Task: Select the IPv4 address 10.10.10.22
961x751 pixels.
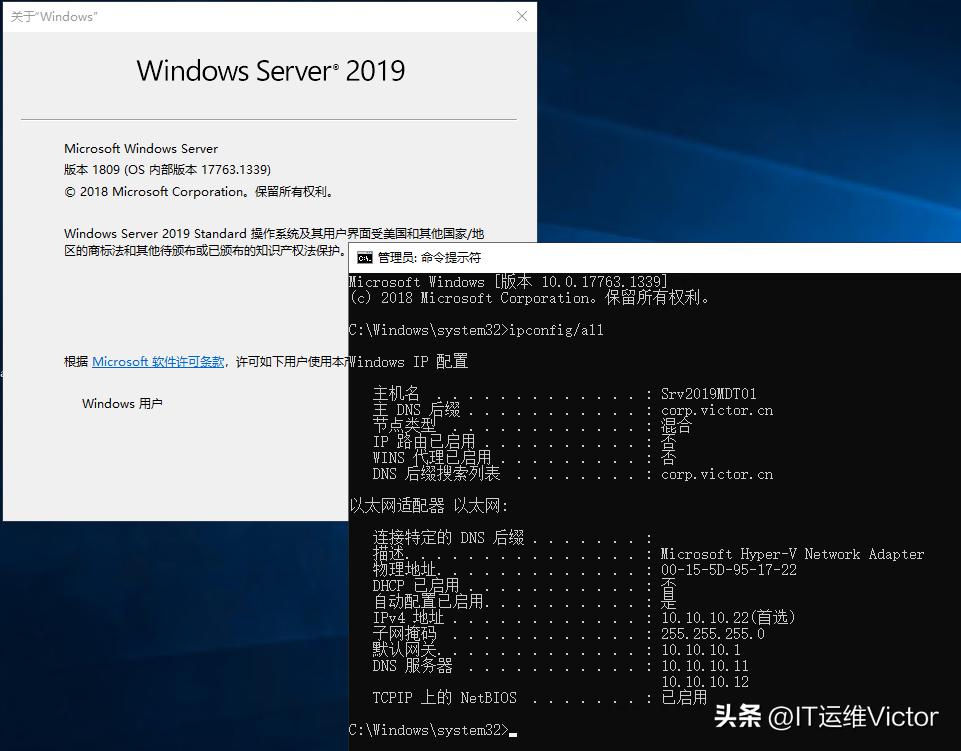Action: pos(705,617)
